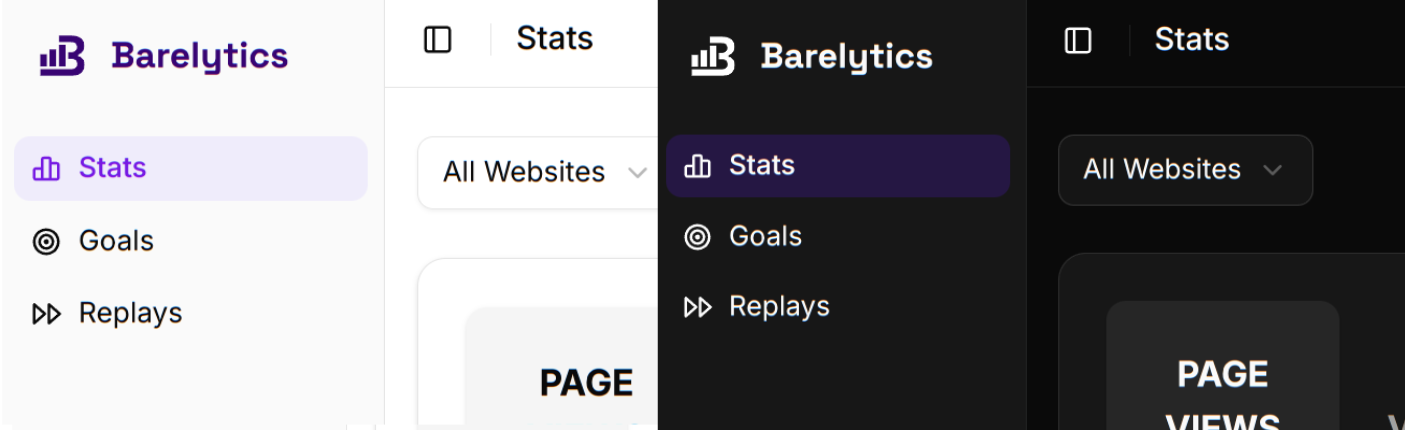
Task: Click the Barelytics brand name in dark theme
Action: [846, 57]
